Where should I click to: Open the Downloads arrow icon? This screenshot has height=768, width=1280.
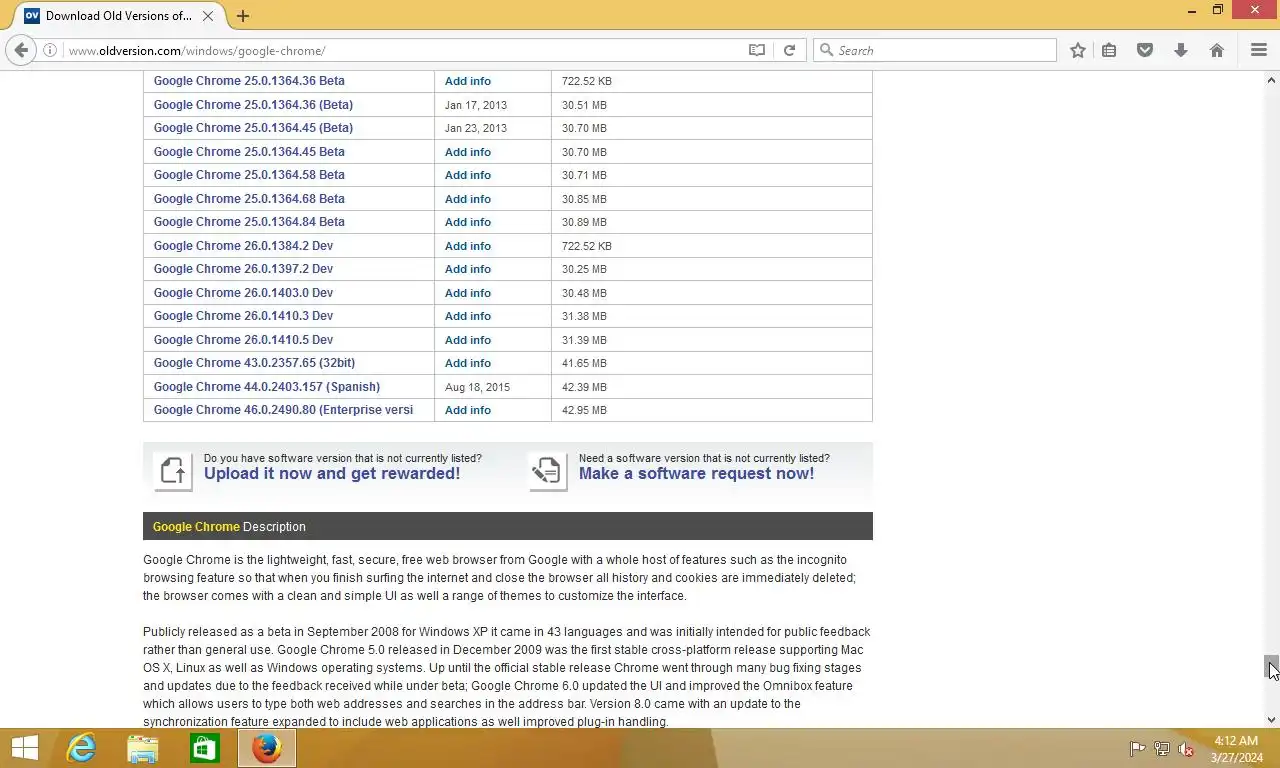tap(1181, 50)
